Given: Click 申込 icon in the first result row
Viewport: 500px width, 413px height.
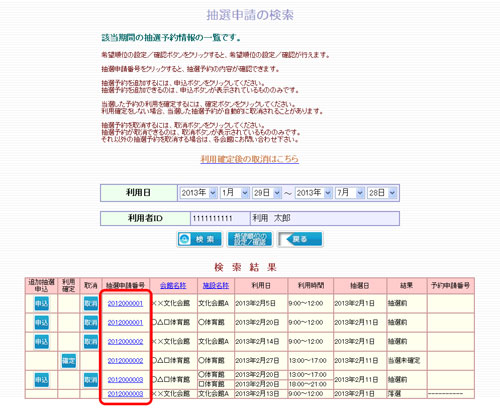Looking at the screenshot, I should [x=42, y=304].
